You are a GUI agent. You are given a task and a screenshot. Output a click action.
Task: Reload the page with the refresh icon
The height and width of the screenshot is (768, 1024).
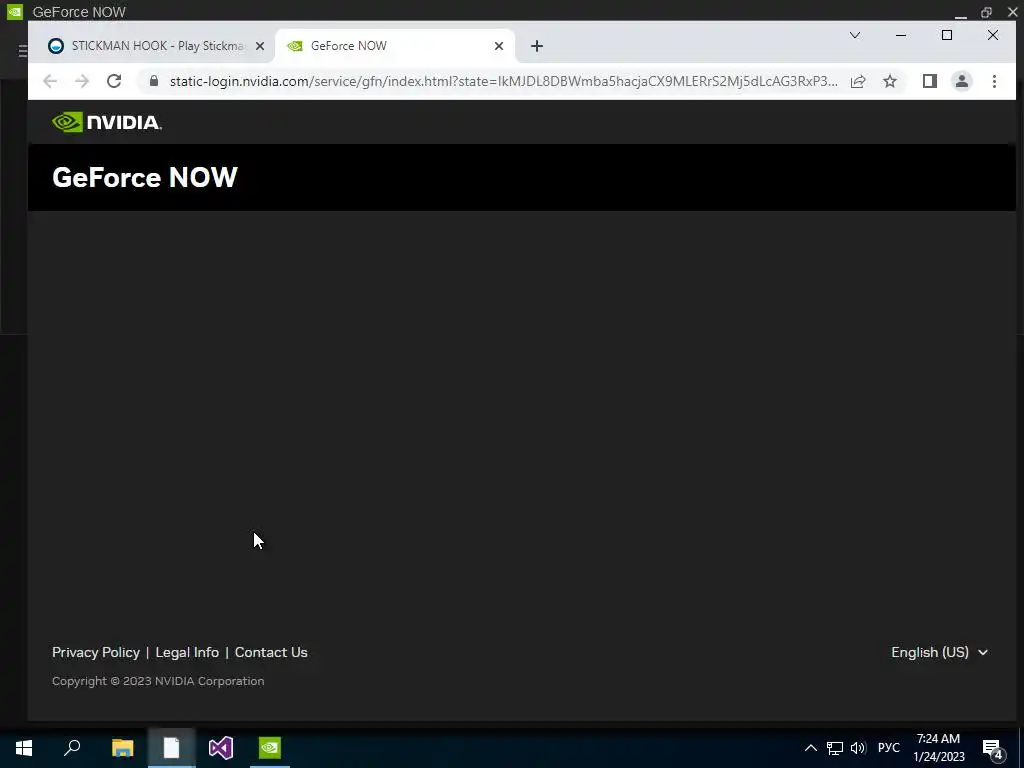pyautogui.click(x=114, y=81)
